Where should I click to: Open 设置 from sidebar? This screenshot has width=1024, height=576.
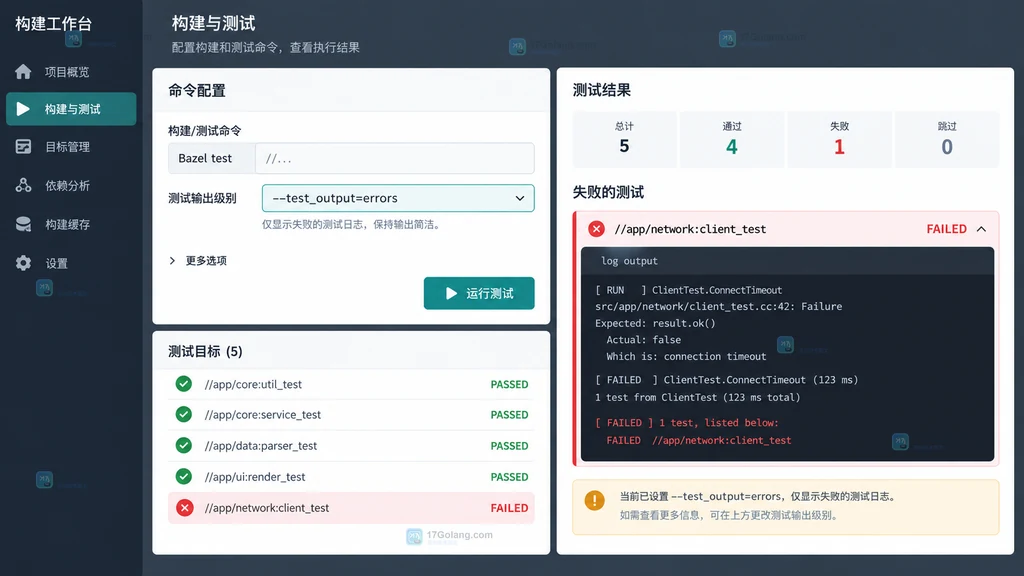click(71, 263)
